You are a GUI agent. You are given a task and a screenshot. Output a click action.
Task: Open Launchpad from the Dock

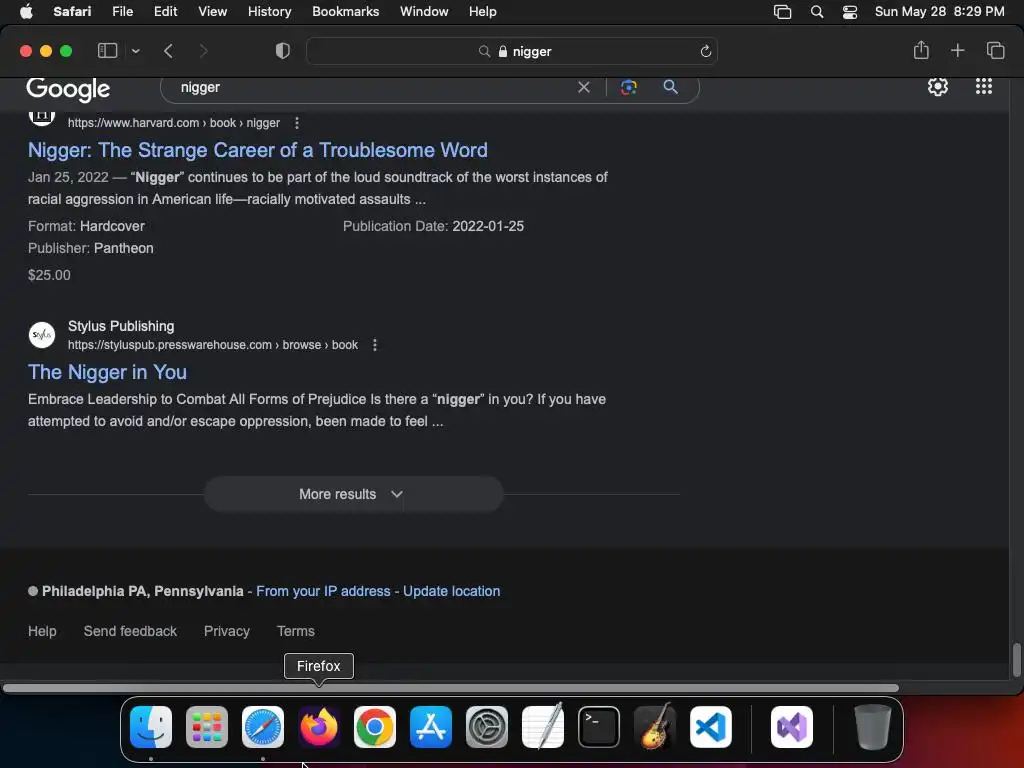point(207,727)
